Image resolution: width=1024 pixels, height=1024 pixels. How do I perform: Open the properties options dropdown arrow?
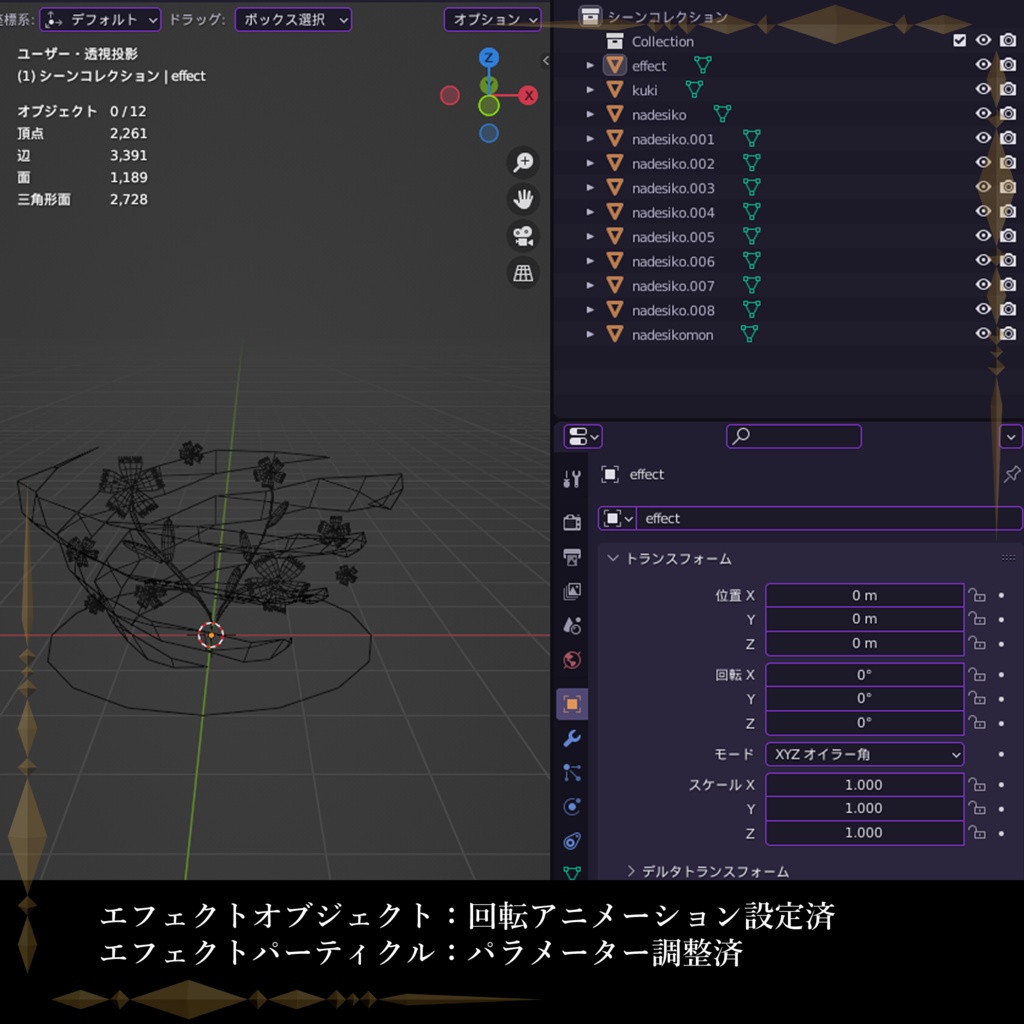pos(1010,436)
